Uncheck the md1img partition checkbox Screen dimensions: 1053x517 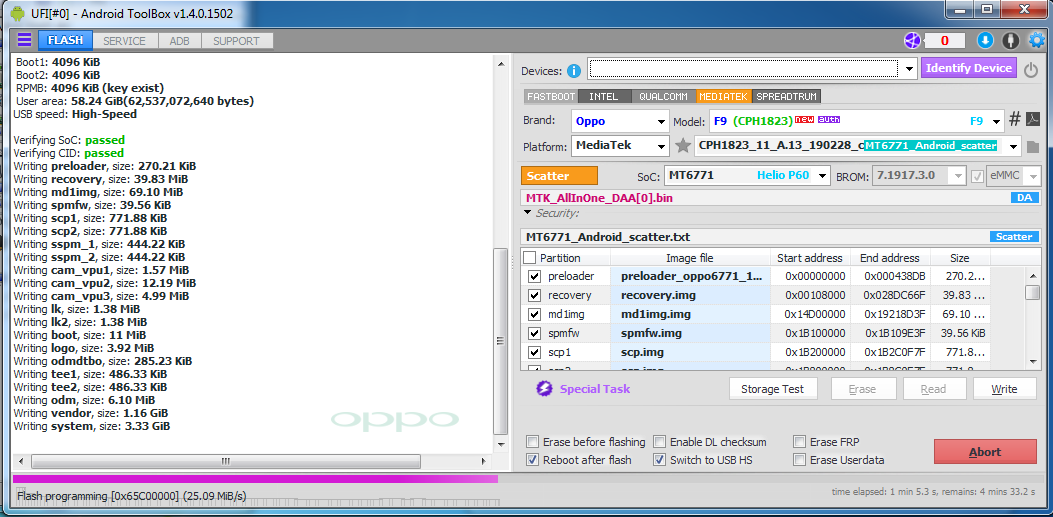click(x=535, y=314)
